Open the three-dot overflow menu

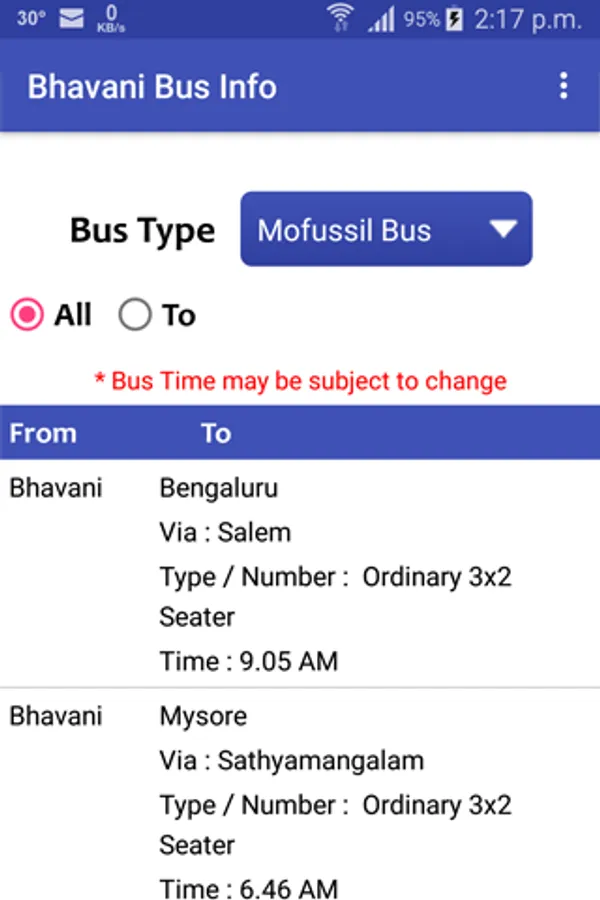pos(564,86)
